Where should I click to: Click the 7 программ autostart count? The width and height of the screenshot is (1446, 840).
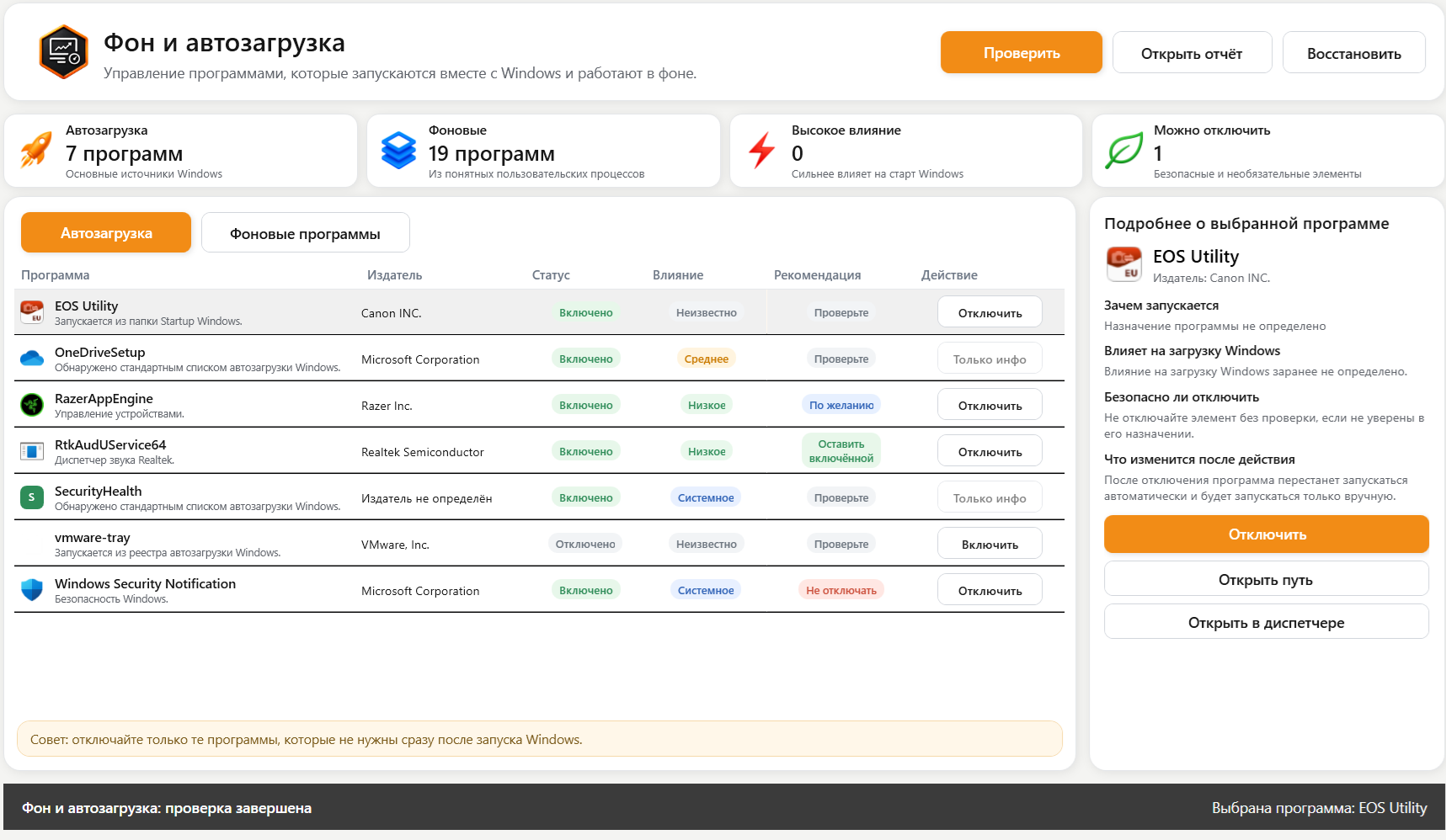click(x=125, y=153)
